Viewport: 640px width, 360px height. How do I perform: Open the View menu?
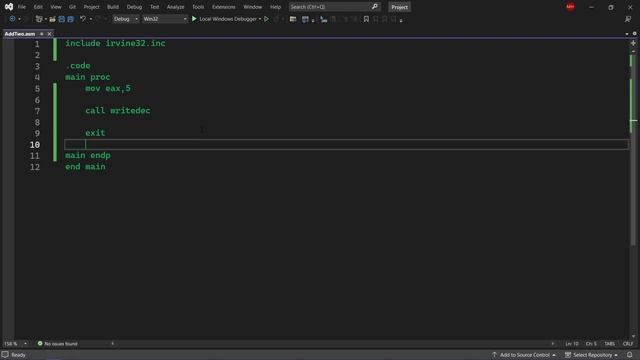[56, 7]
